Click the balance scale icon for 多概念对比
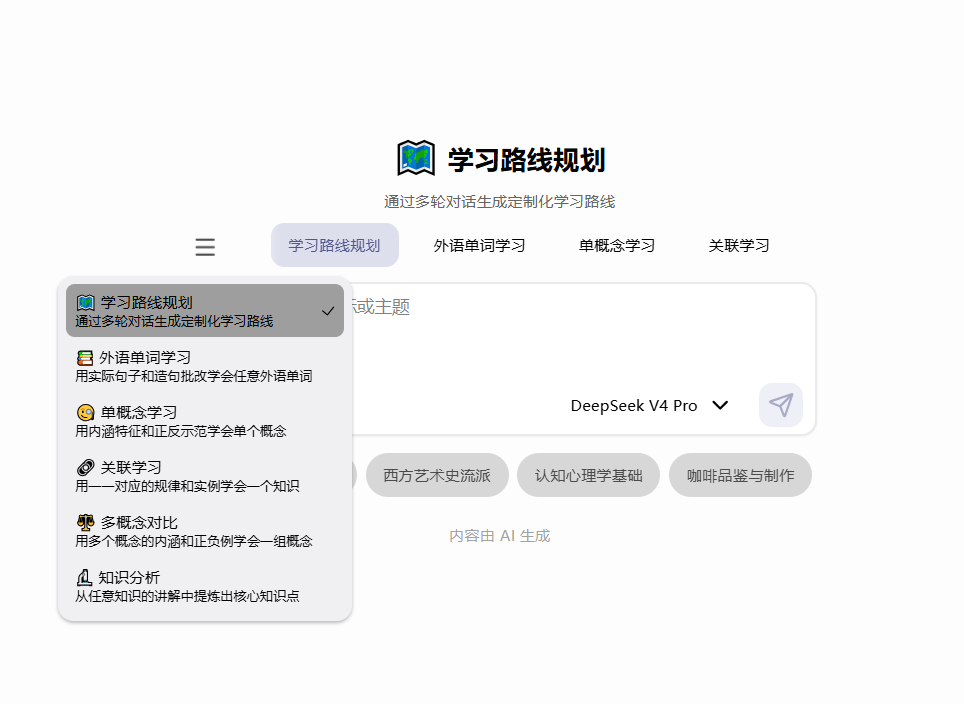 tap(85, 523)
